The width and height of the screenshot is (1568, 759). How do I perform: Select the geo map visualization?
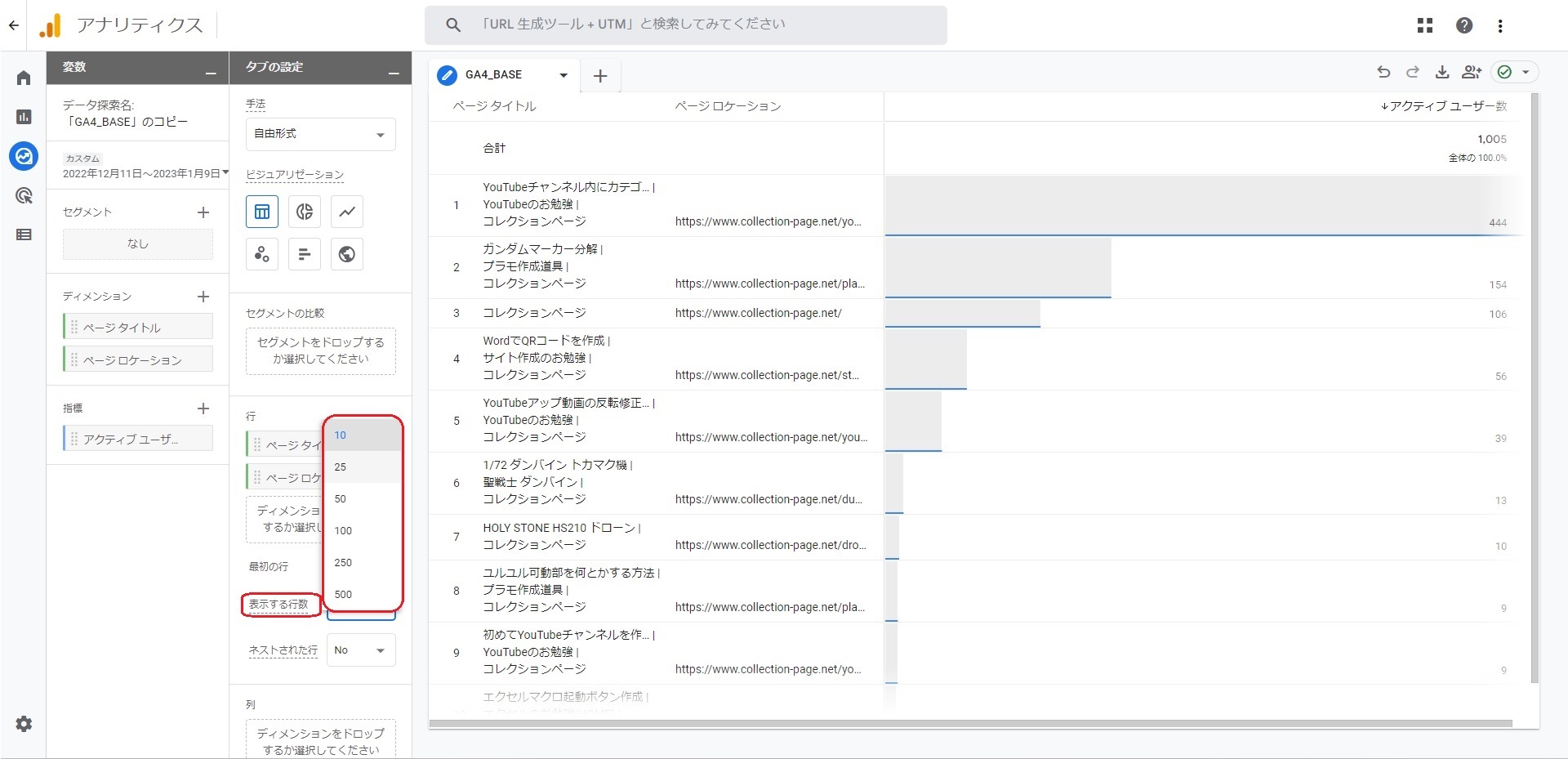347,254
